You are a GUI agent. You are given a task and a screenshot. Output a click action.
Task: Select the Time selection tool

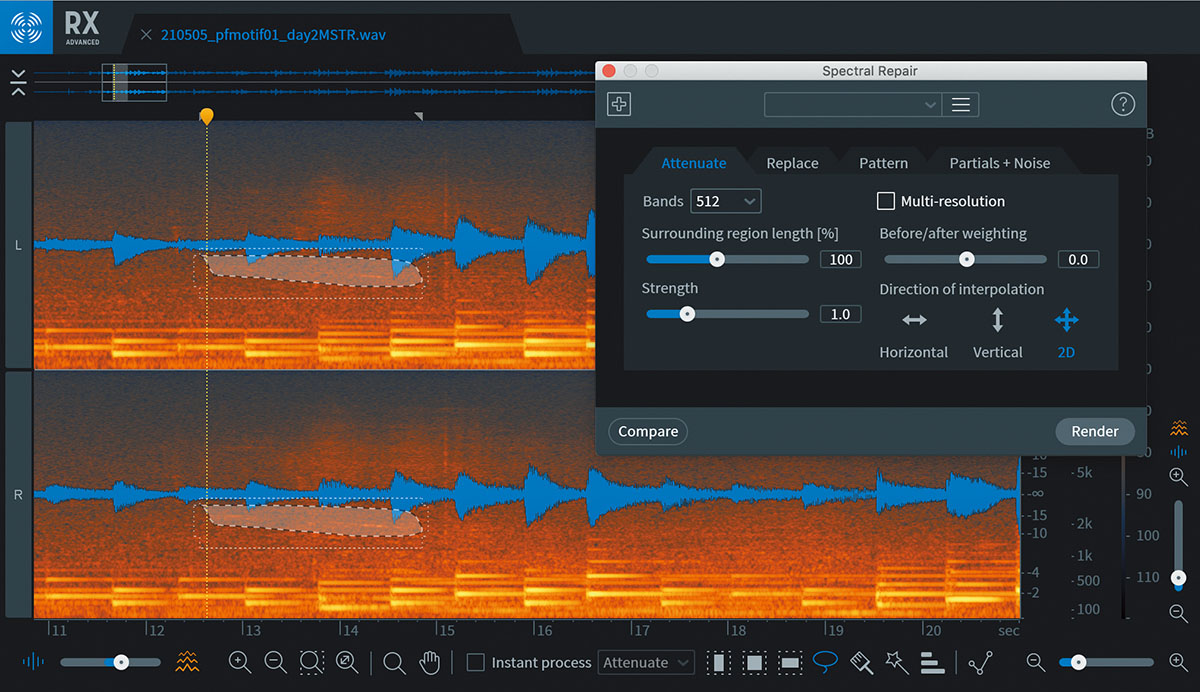[x=717, y=662]
